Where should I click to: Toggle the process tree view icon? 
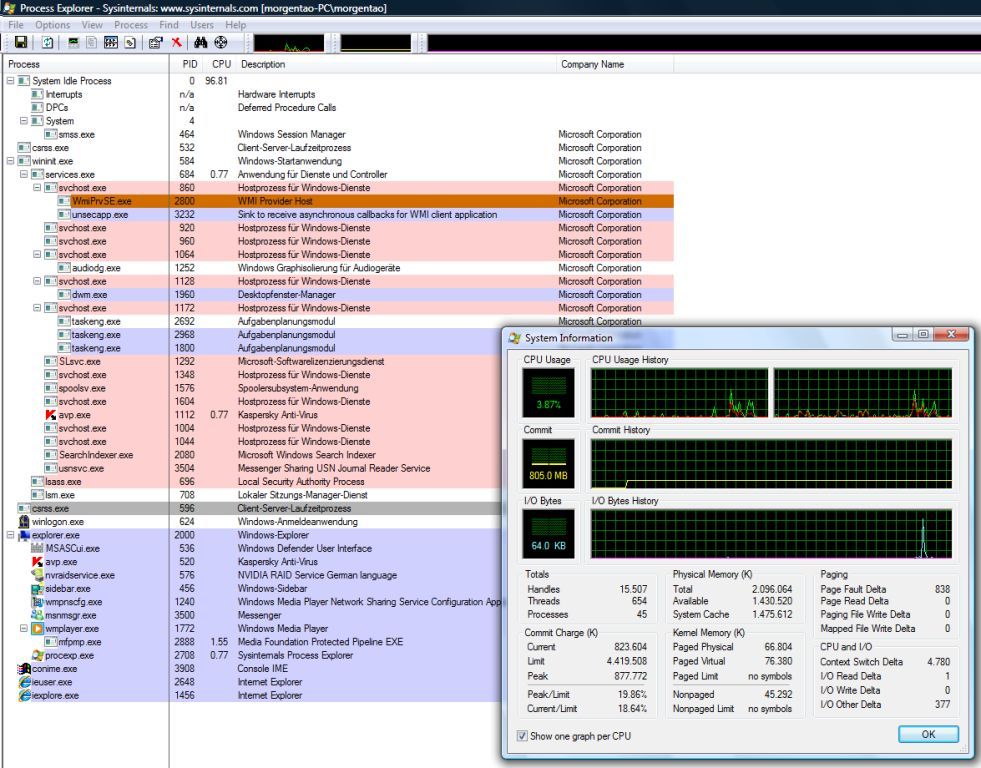(x=91, y=43)
